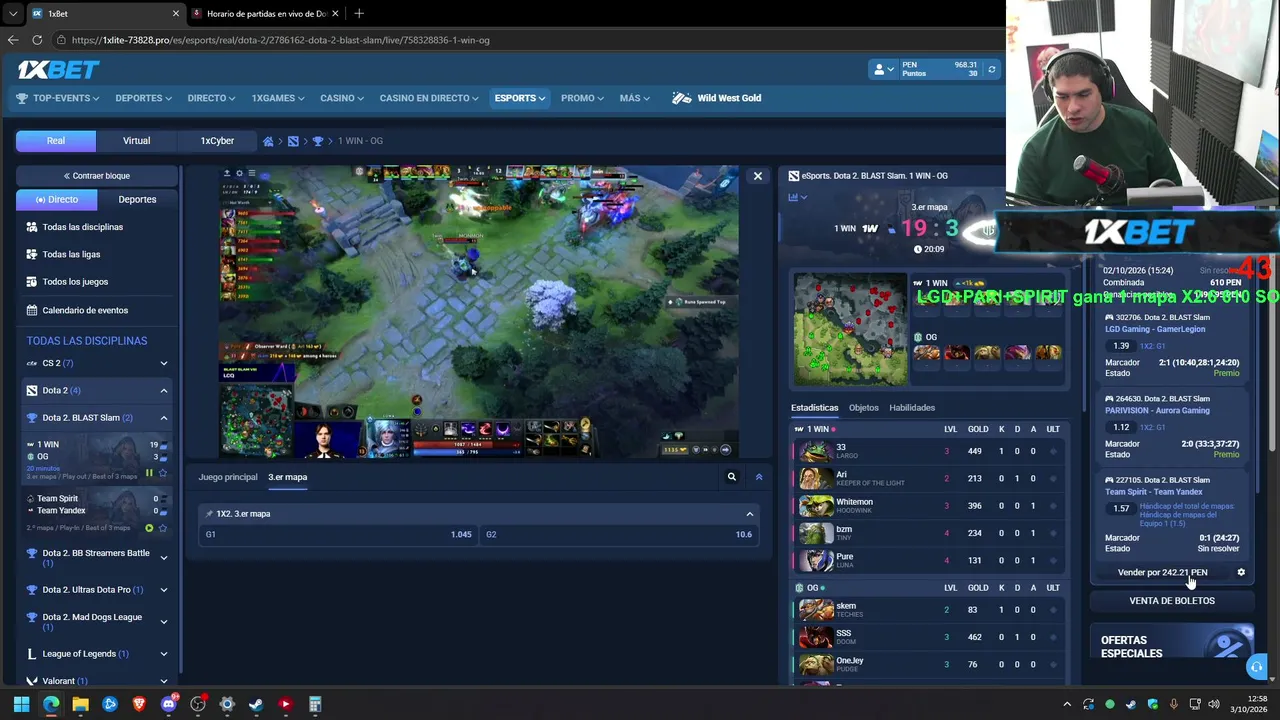Favorite the 1 WIN vs OG match star
This screenshot has height=720, width=1280.
(x=163, y=473)
